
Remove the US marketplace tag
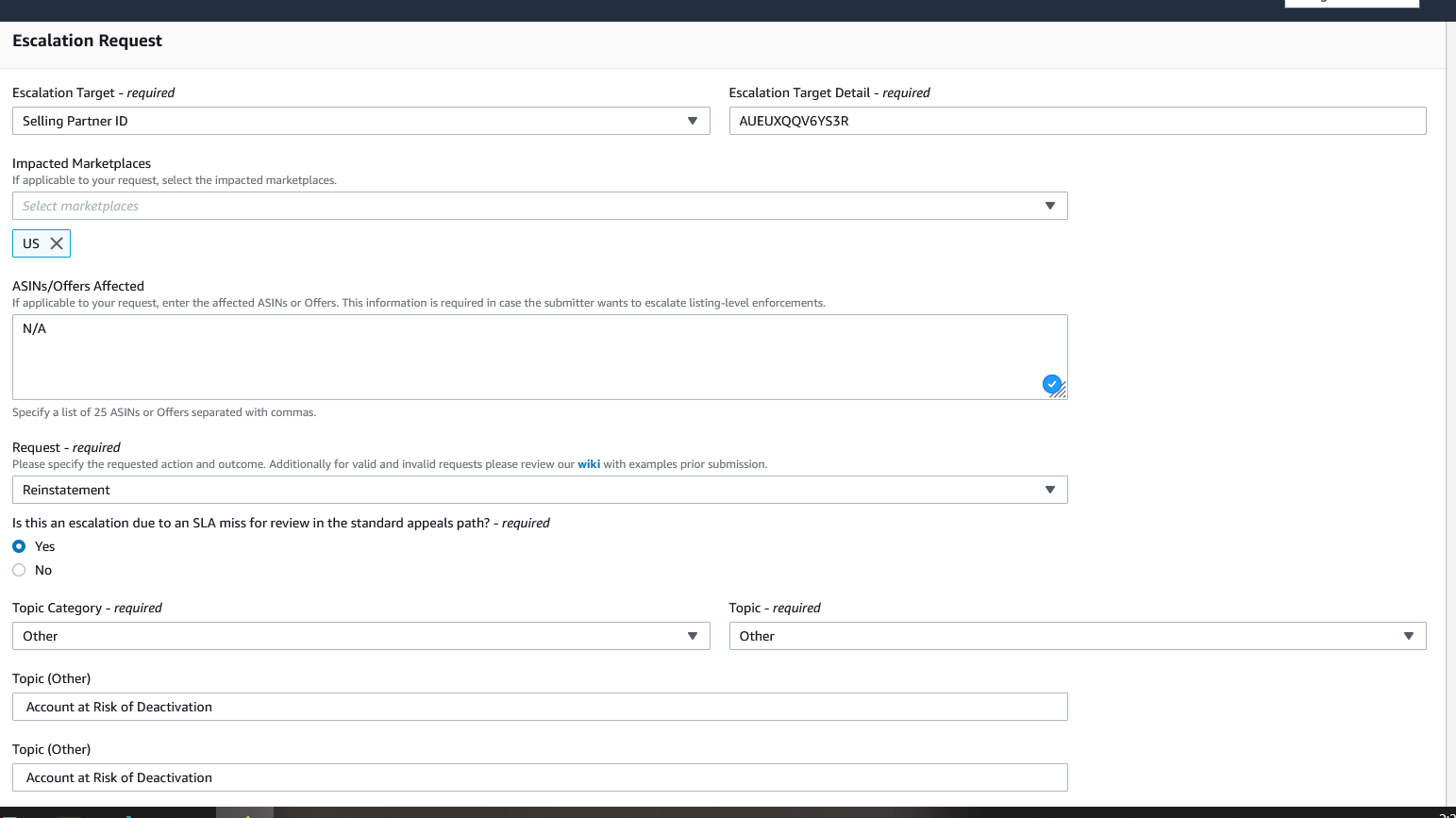[x=57, y=243]
